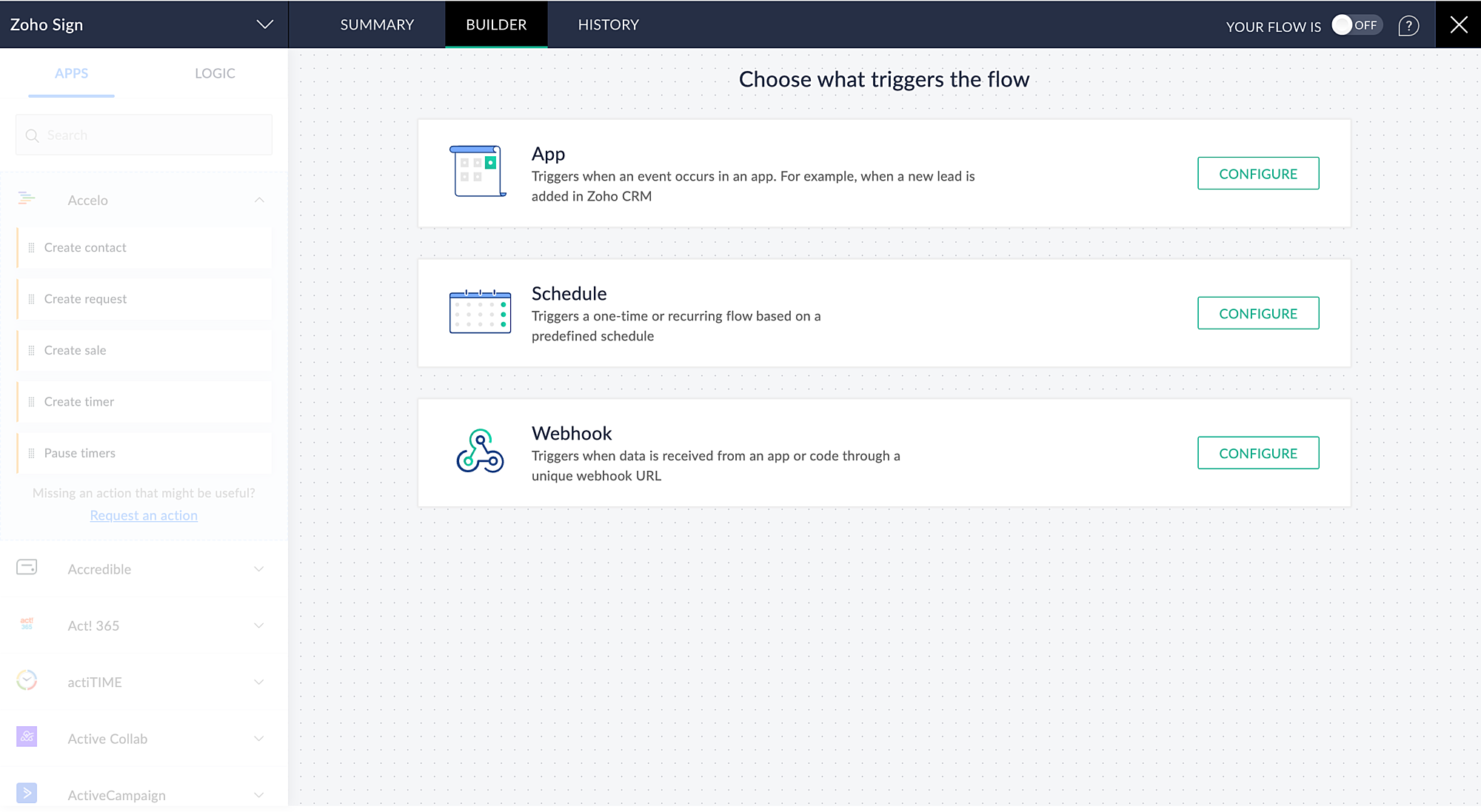Click the help question mark icon
The image size is (1481, 812).
tap(1408, 26)
